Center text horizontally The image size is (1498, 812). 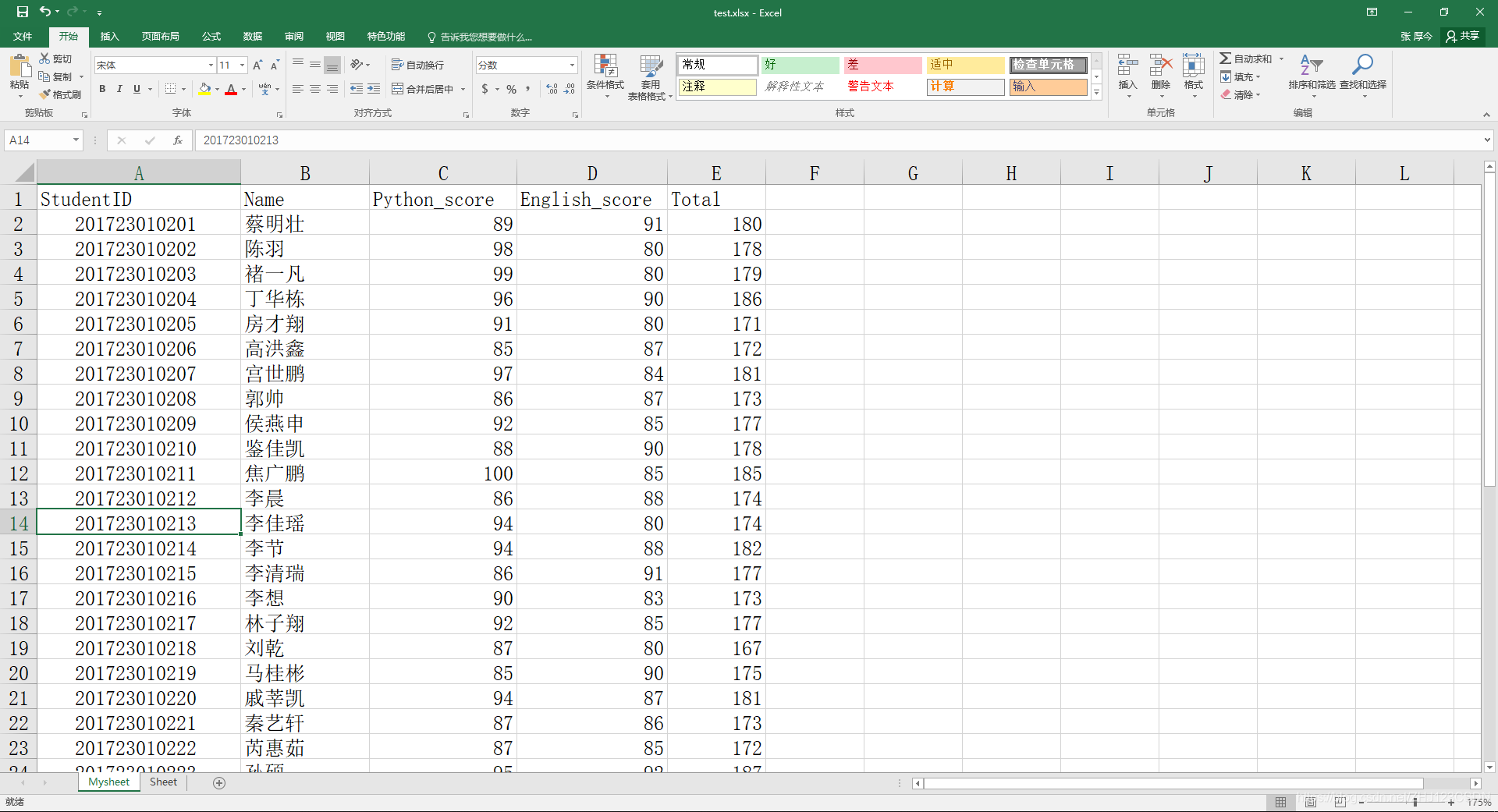tap(315, 89)
